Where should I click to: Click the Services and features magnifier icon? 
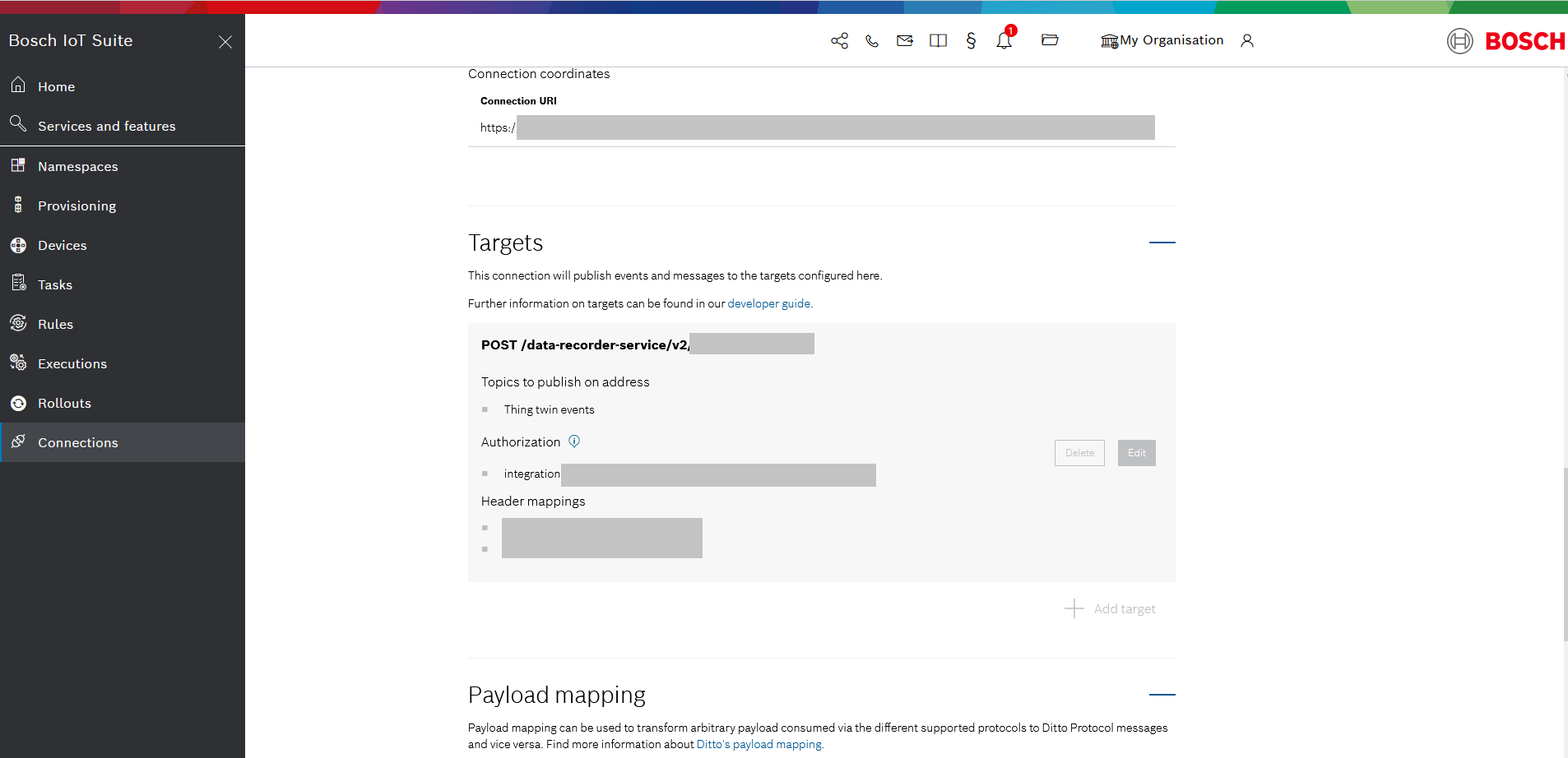click(x=18, y=124)
